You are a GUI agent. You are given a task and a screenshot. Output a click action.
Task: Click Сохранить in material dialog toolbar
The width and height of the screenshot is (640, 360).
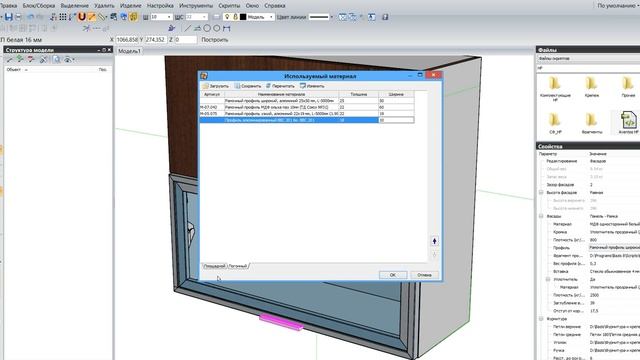tap(247, 86)
